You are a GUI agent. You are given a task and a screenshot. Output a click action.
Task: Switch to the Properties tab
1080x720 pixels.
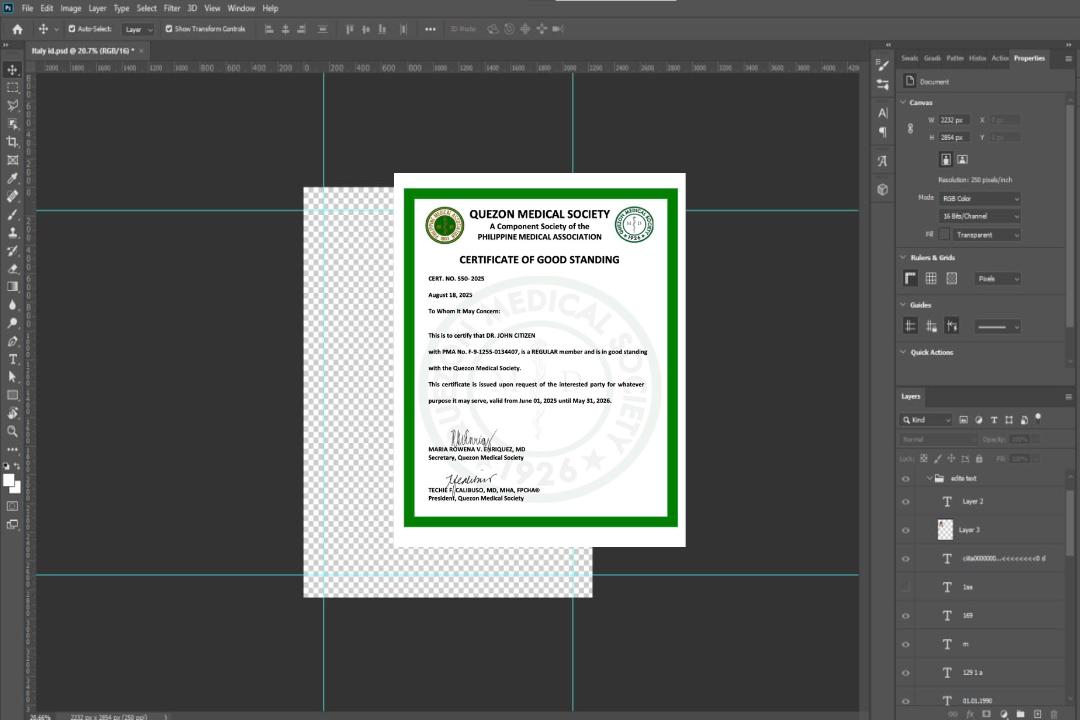pos(1029,59)
